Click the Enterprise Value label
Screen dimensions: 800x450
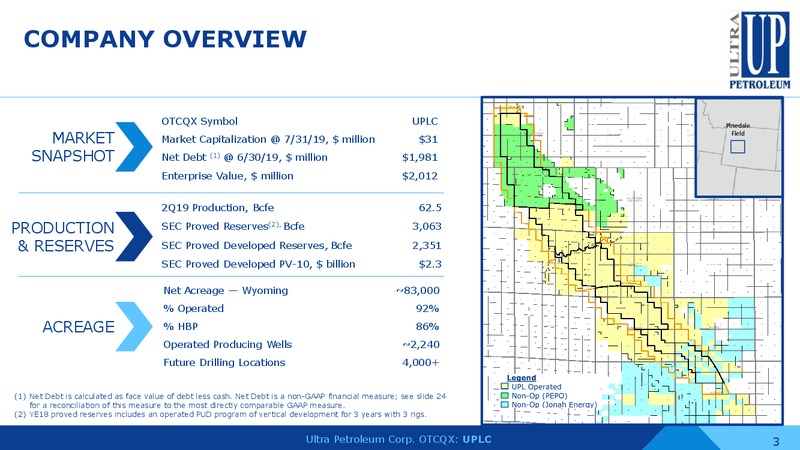(x=228, y=176)
